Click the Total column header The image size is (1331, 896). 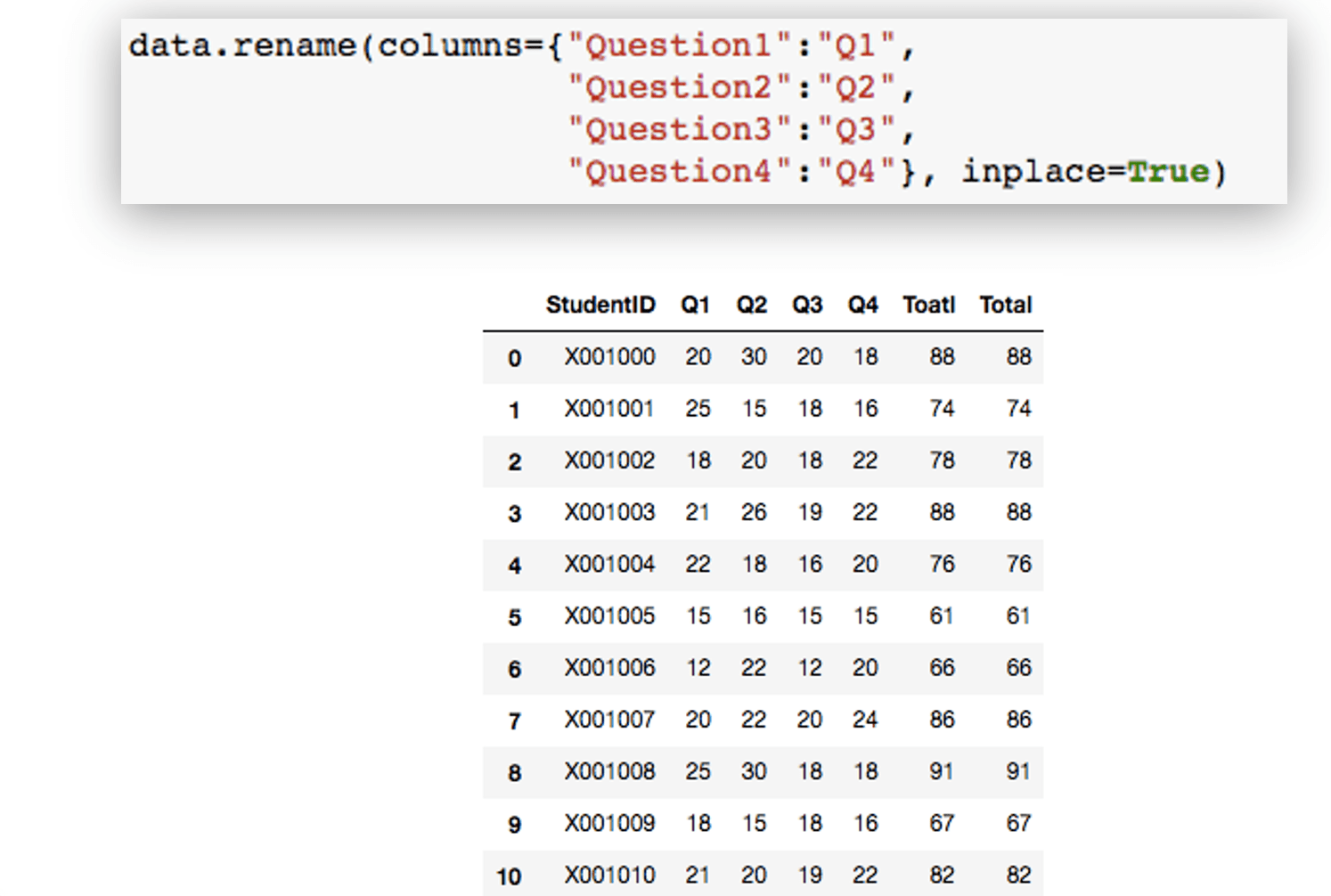[1005, 305]
